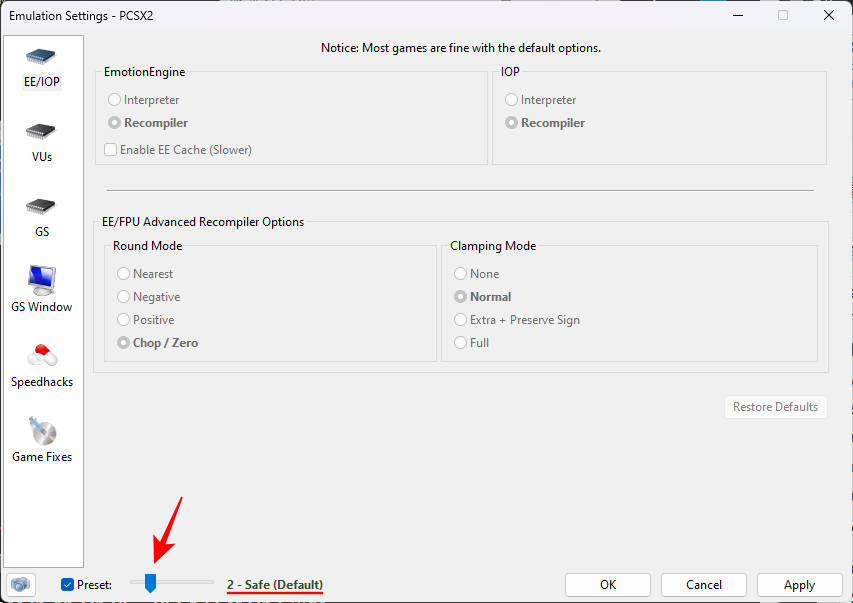This screenshot has width=853, height=603.
Task: Uncheck the Preset checkbox
Action: pyautogui.click(x=67, y=584)
